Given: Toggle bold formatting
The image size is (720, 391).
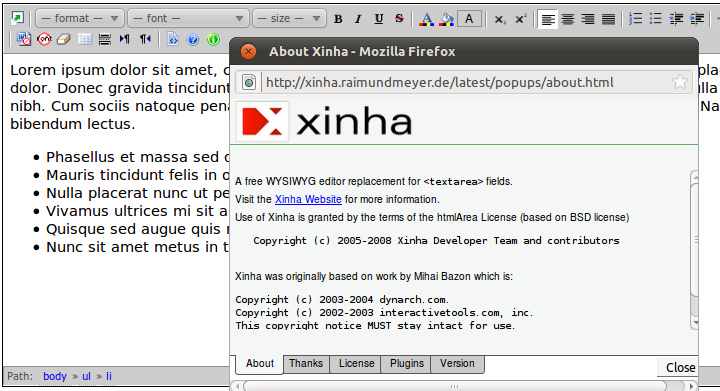Looking at the screenshot, I should click(x=338, y=19).
